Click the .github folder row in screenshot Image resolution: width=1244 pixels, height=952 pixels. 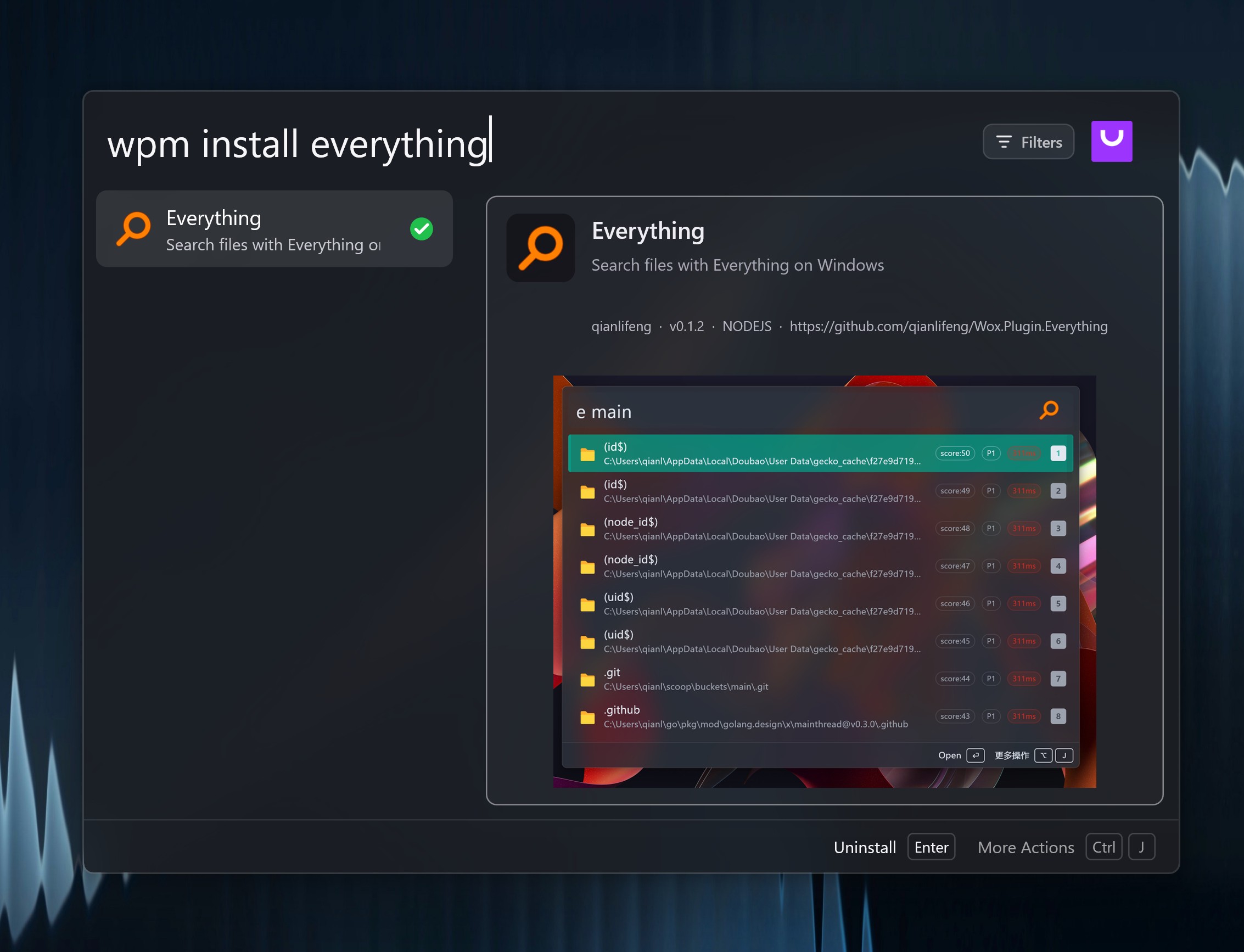point(820,716)
